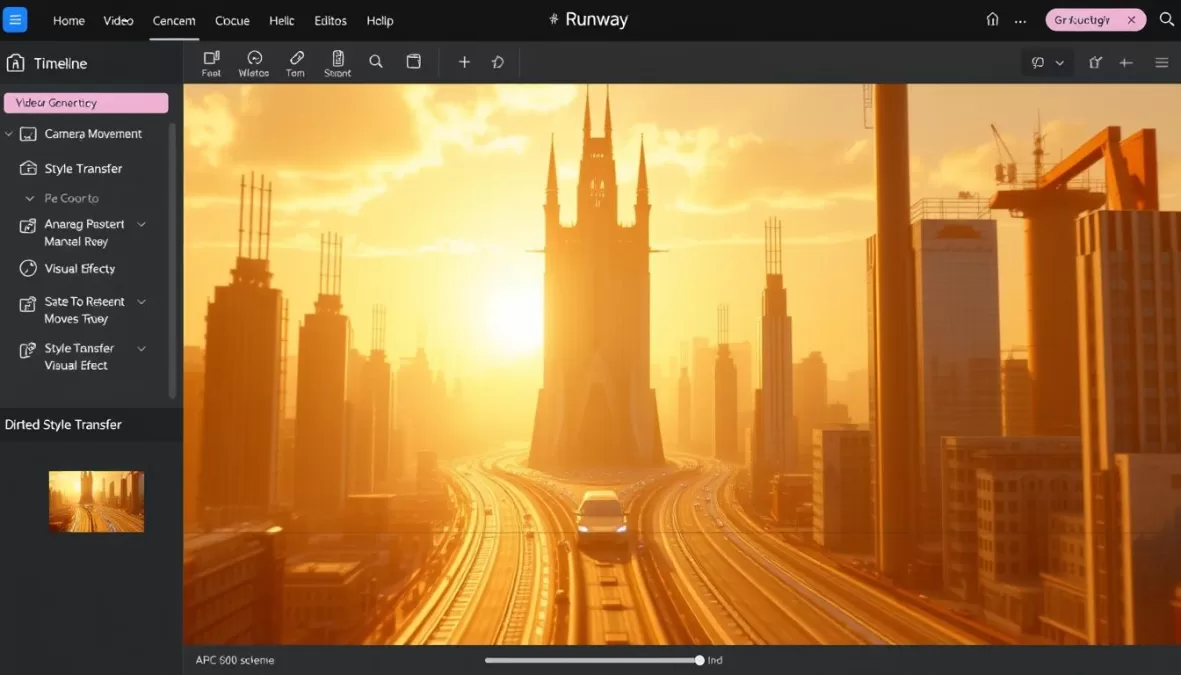Viewport: 1181px width, 675px height.
Task: Click the Soront document icon
Action: pyautogui.click(x=337, y=61)
